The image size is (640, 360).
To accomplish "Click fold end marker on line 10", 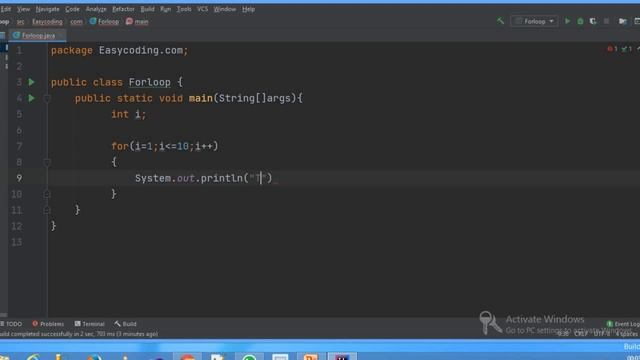I will tap(47, 194).
